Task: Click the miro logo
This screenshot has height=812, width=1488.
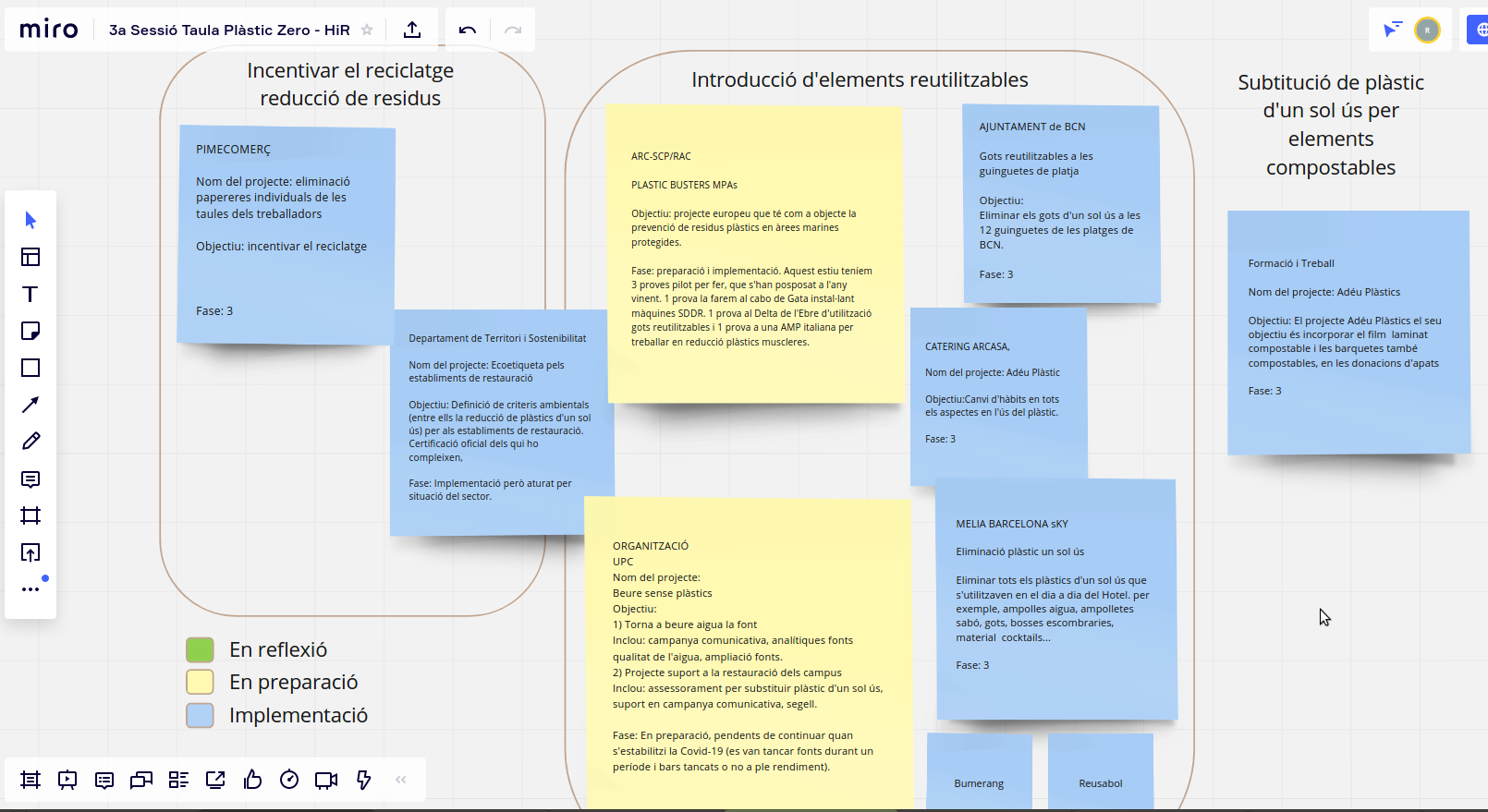Action: (x=49, y=30)
